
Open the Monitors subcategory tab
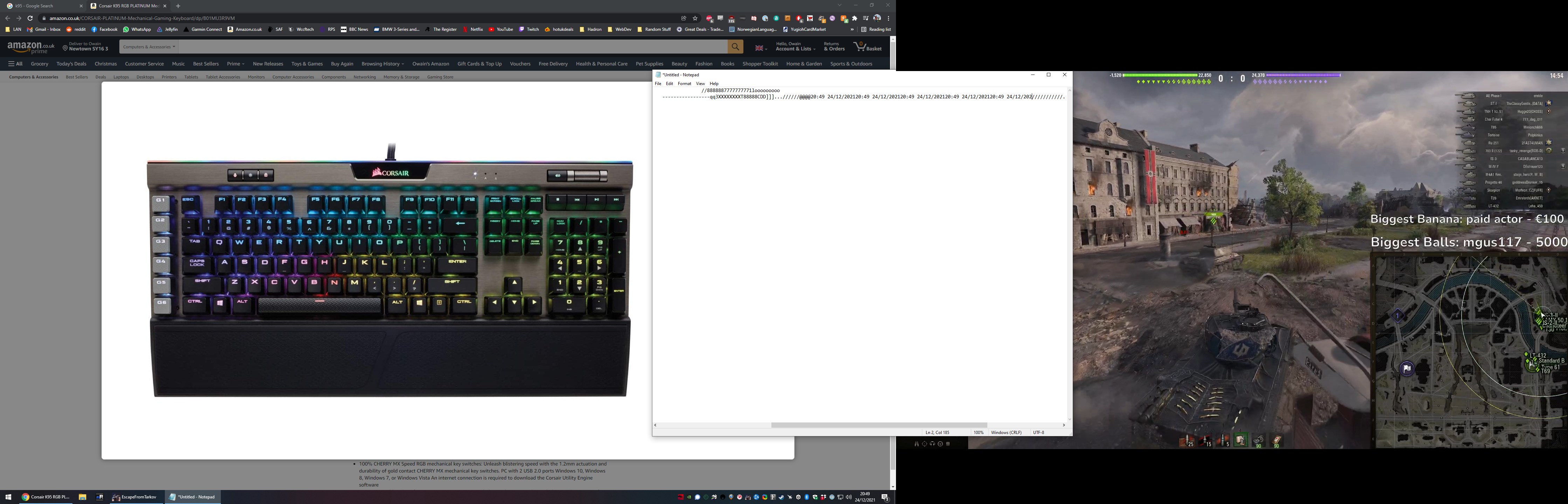coord(256,77)
